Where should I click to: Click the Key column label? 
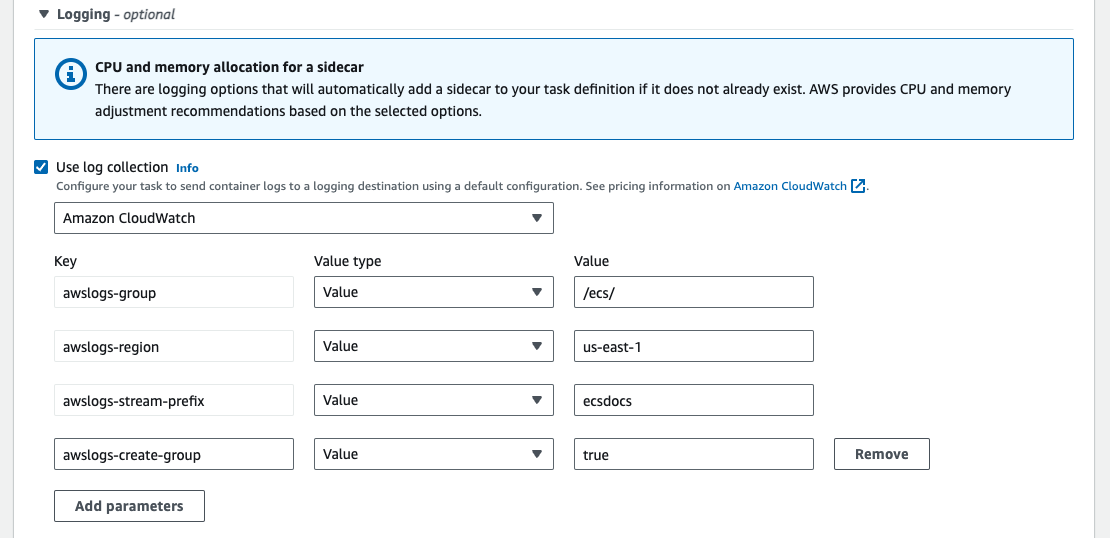pyautogui.click(x=65, y=261)
